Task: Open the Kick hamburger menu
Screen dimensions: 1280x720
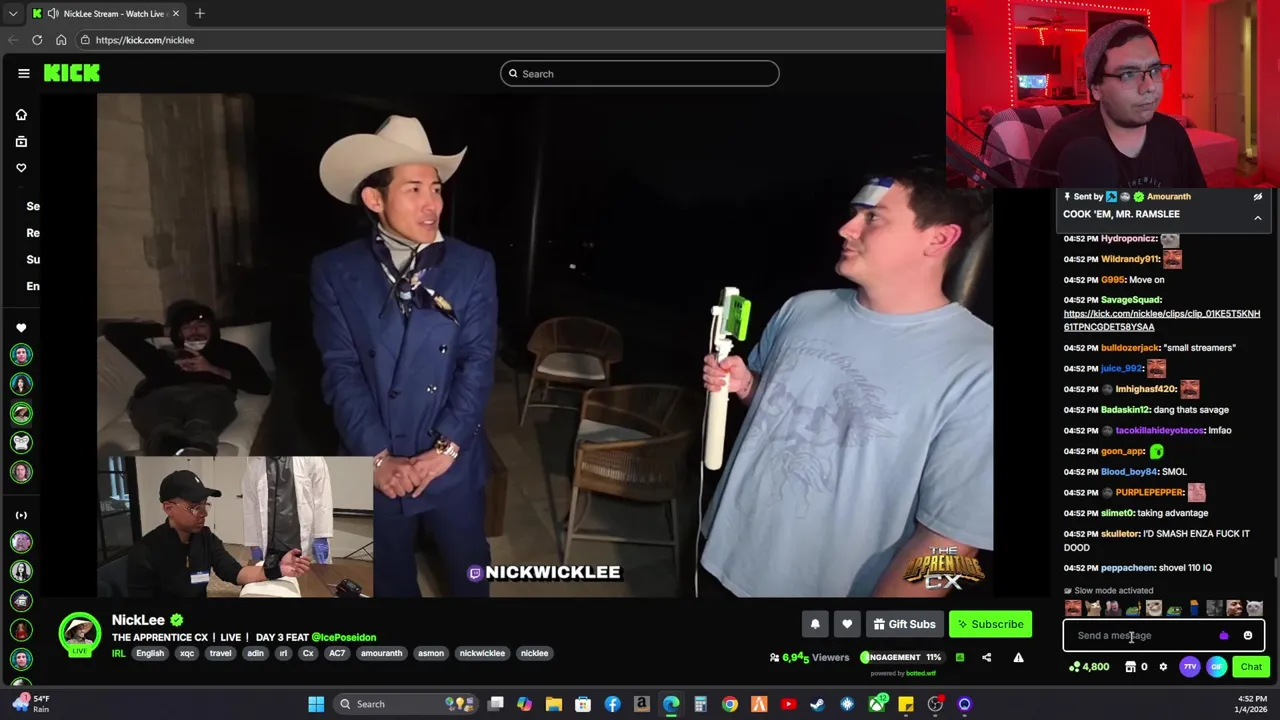Action: [23, 73]
